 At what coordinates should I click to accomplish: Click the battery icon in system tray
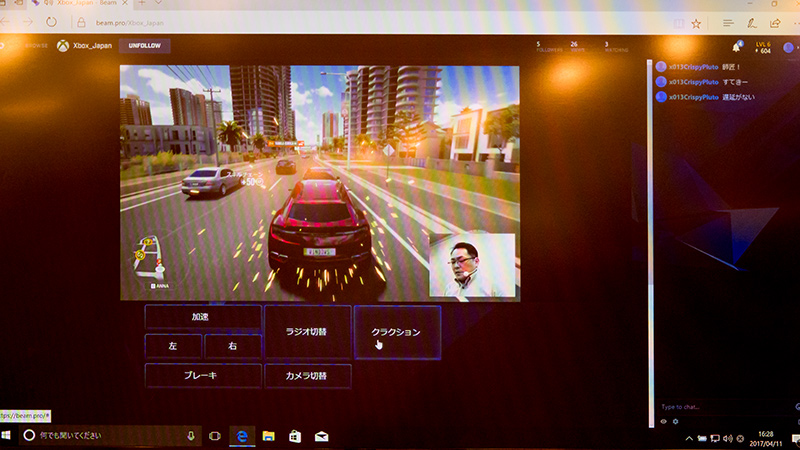coord(702,439)
